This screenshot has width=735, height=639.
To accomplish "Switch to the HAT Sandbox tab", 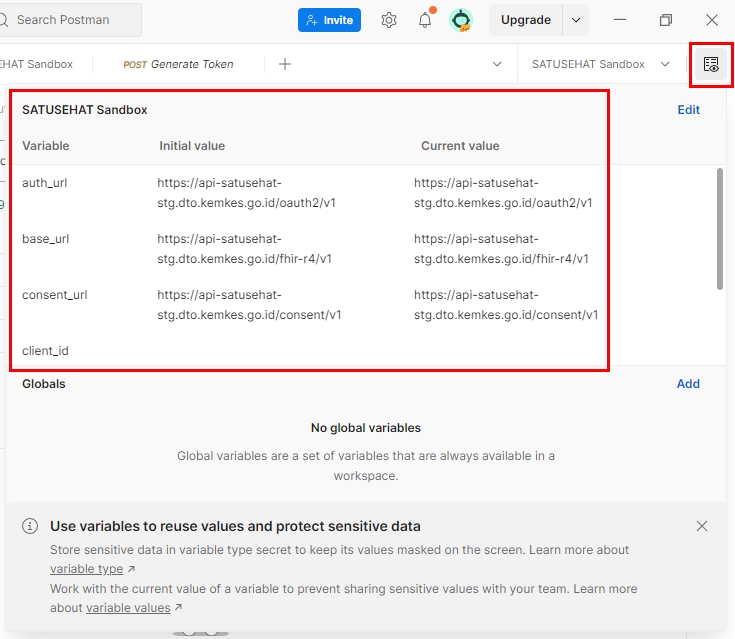I will tap(37, 64).
